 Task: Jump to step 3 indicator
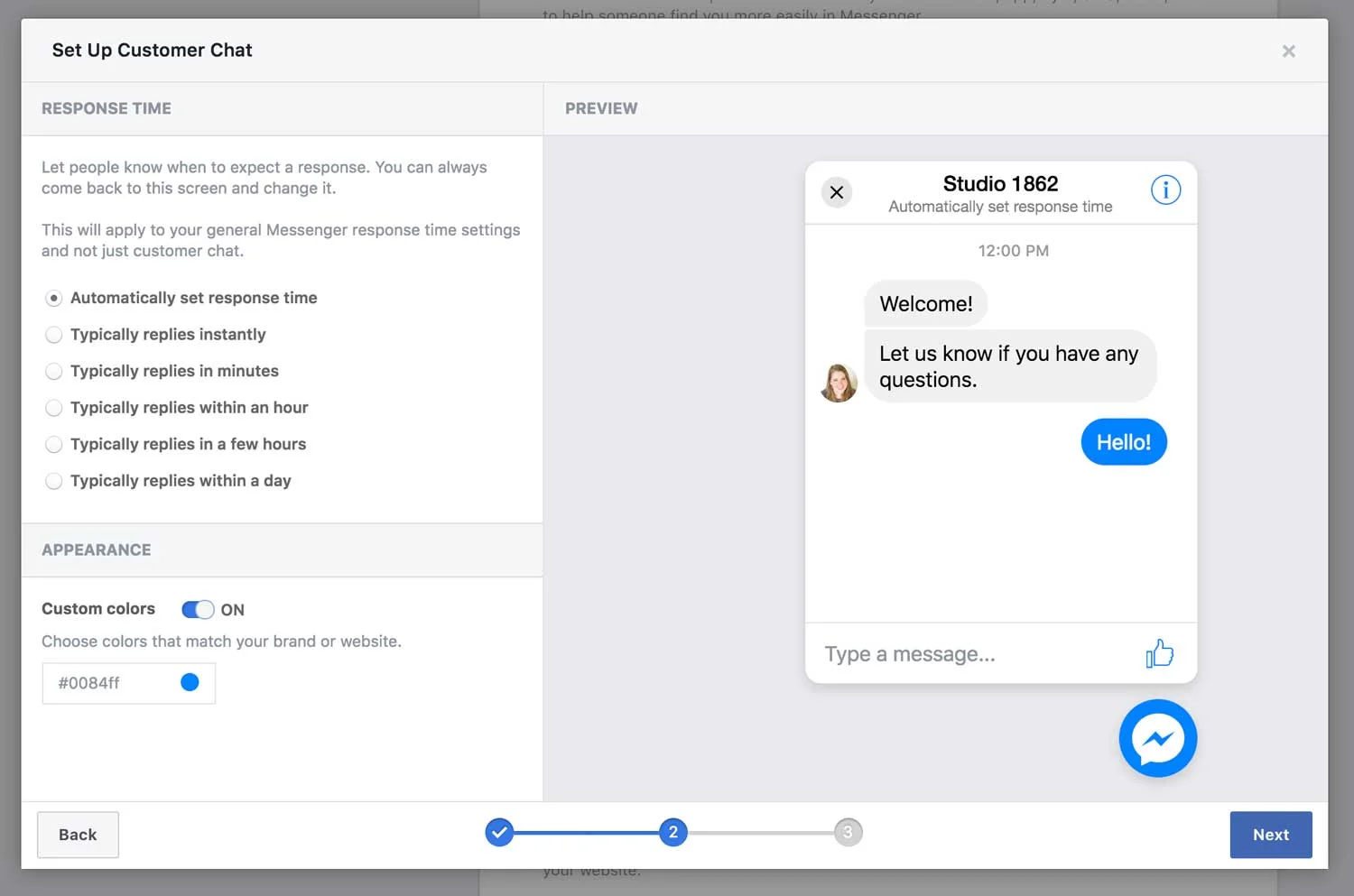click(x=848, y=832)
